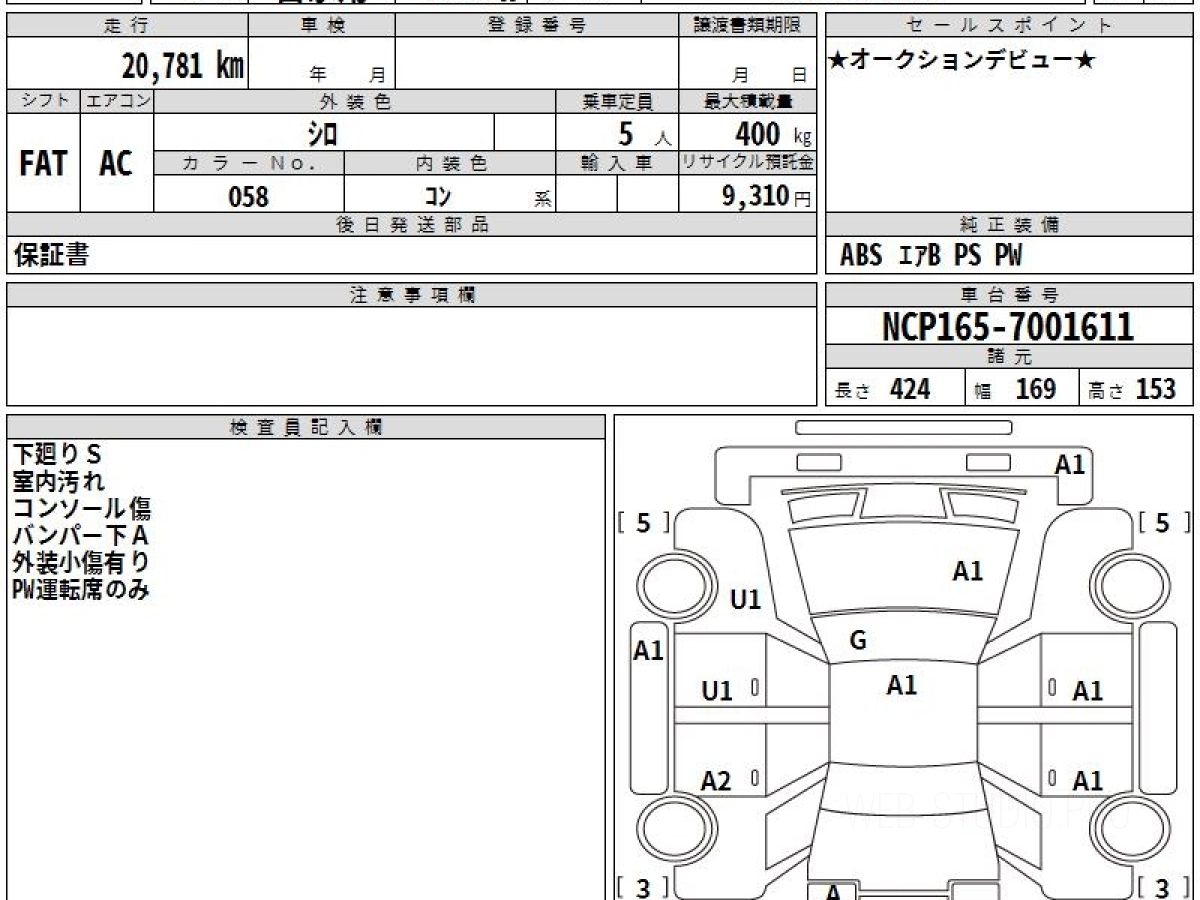Screen dimensions: 1200x900
Task: Click the length value 長さ 424
Action: [x=883, y=389]
